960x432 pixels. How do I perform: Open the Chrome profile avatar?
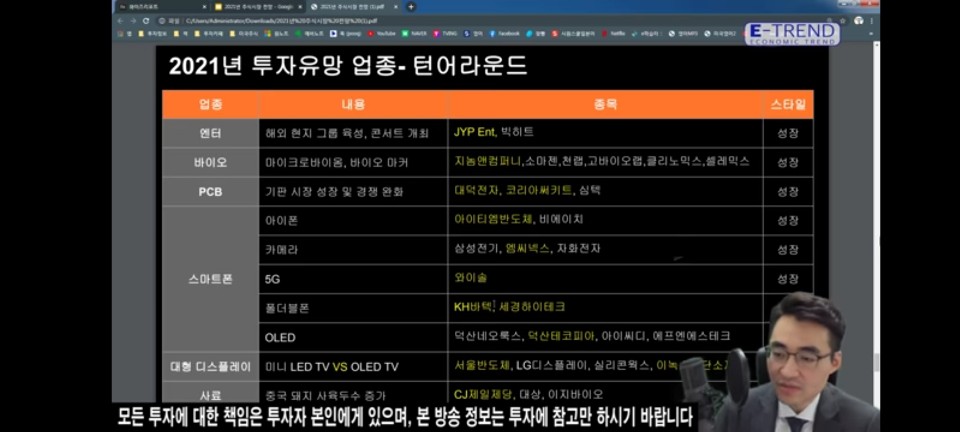(858, 20)
